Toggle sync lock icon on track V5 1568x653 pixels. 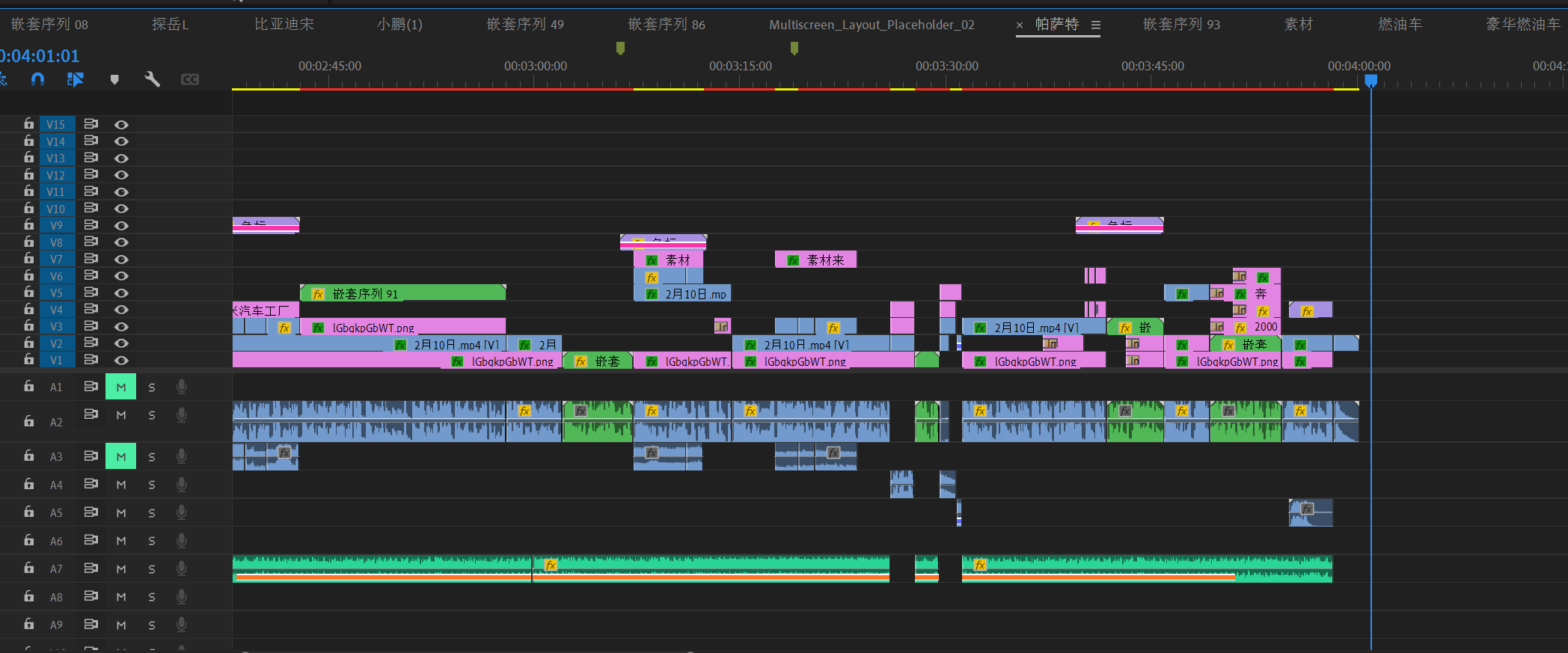tap(91, 292)
